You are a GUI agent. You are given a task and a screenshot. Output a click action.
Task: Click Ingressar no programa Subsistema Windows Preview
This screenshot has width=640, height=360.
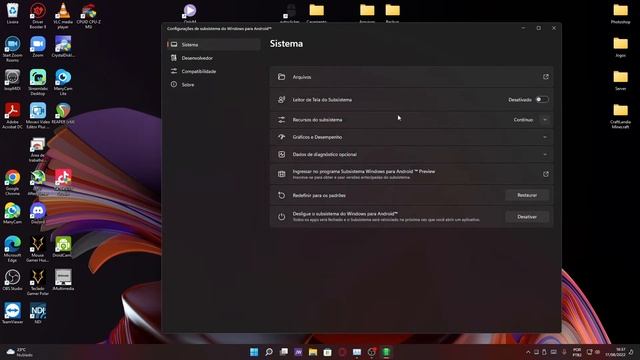[411, 174]
